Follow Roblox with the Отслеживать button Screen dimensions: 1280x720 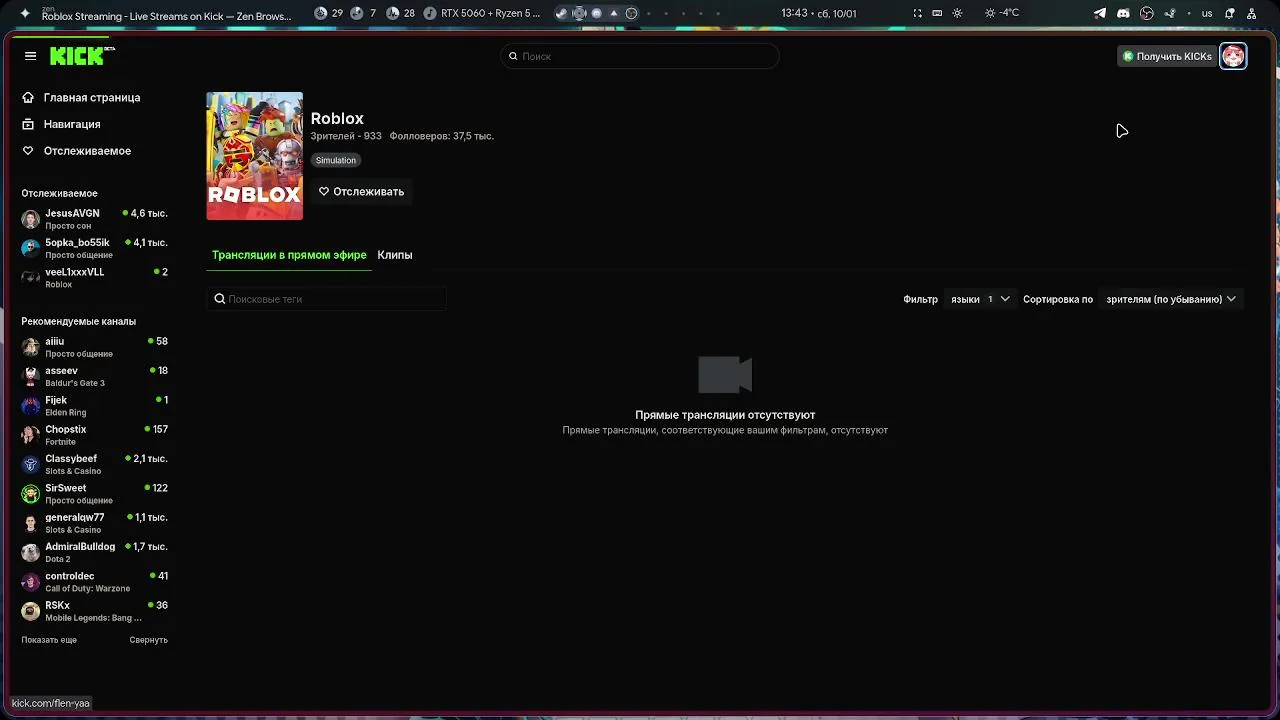361,191
